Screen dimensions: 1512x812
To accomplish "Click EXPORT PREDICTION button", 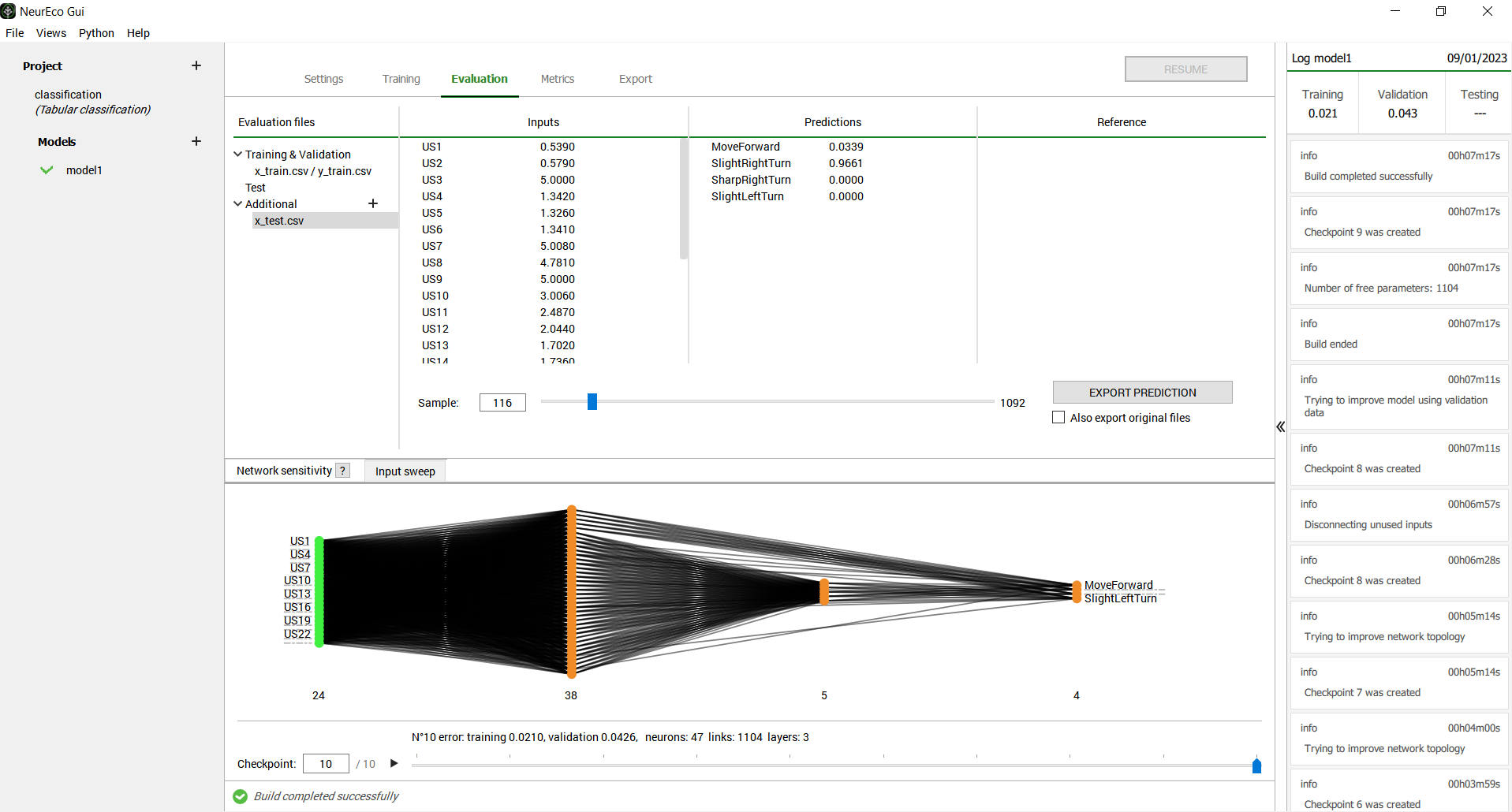I will [x=1142, y=393].
